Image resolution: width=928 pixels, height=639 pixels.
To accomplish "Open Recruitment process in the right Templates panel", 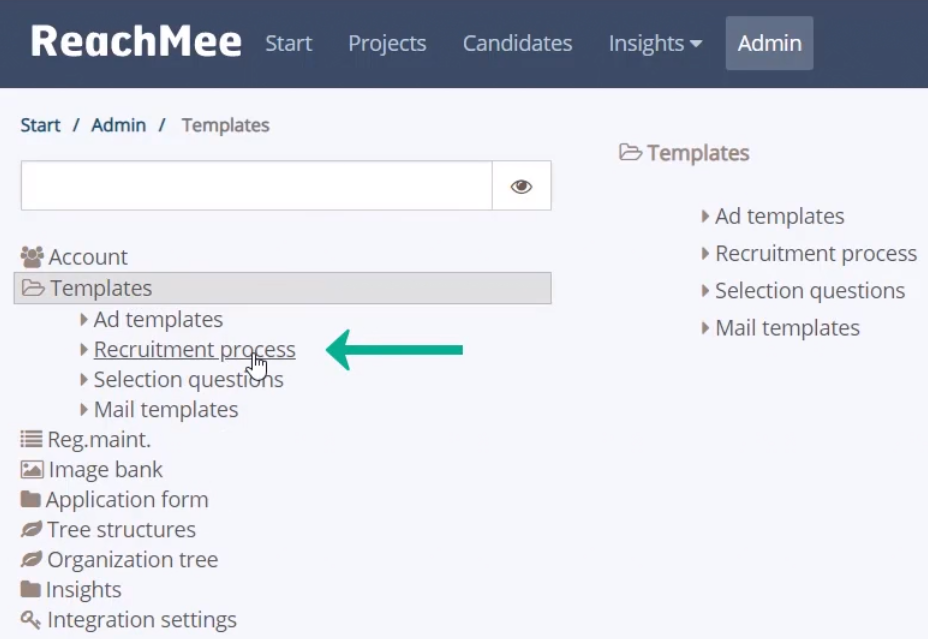I will point(816,253).
